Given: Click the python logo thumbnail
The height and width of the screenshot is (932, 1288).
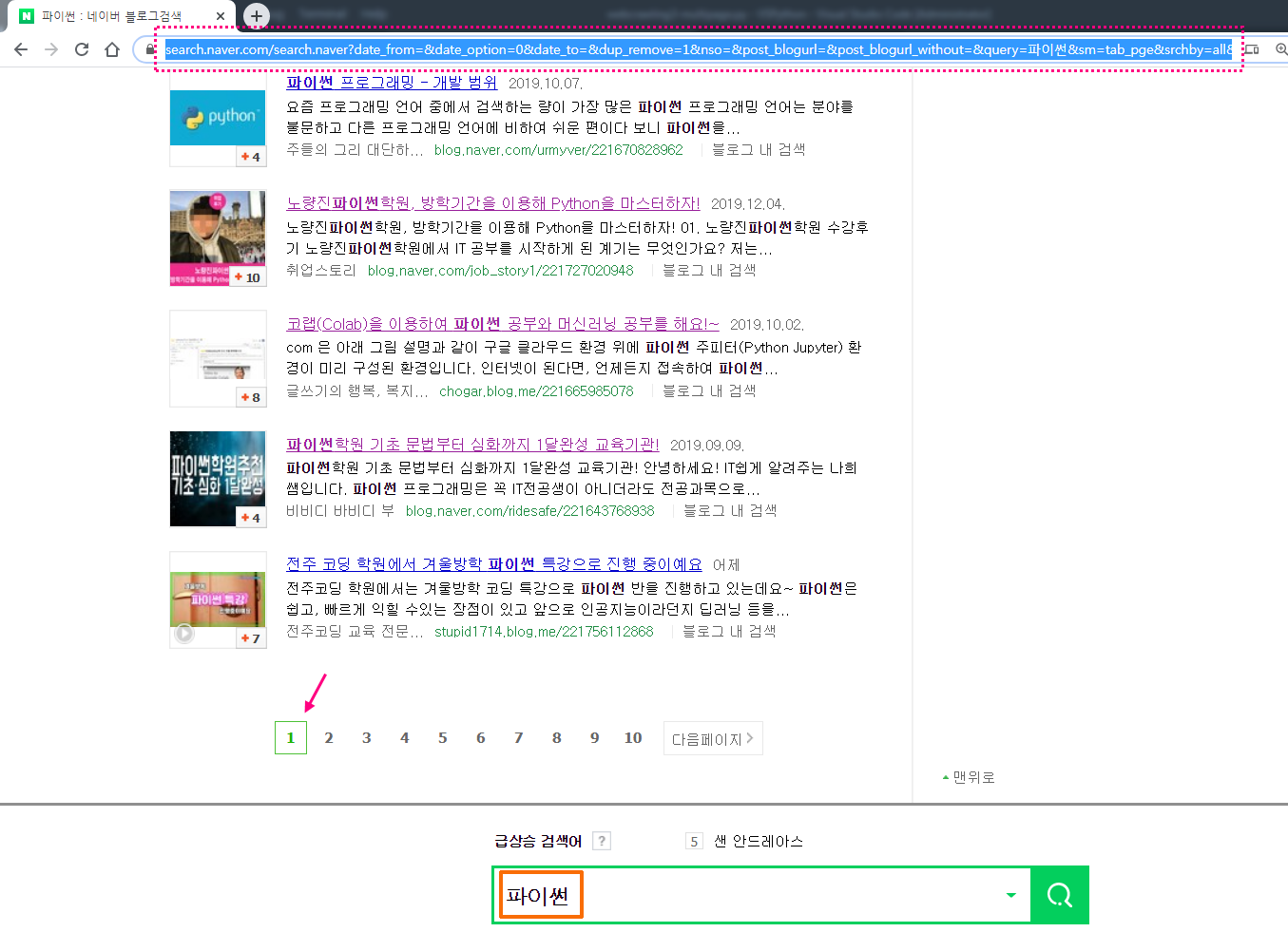Looking at the screenshot, I should point(218,119).
